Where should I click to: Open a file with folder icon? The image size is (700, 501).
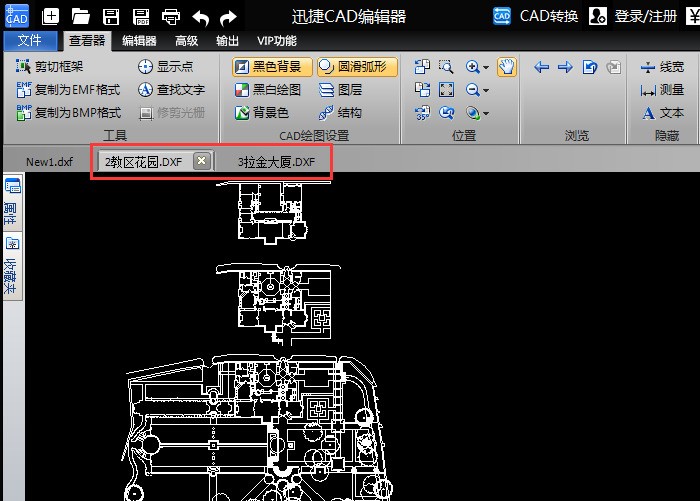click(x=80, y=17)
